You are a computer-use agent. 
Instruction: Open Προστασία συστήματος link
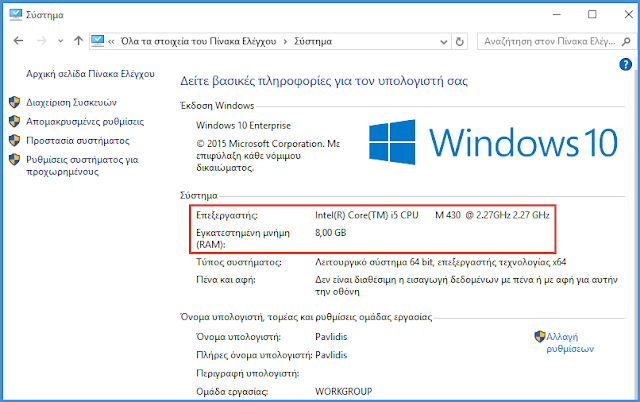[x=78, y=140]
